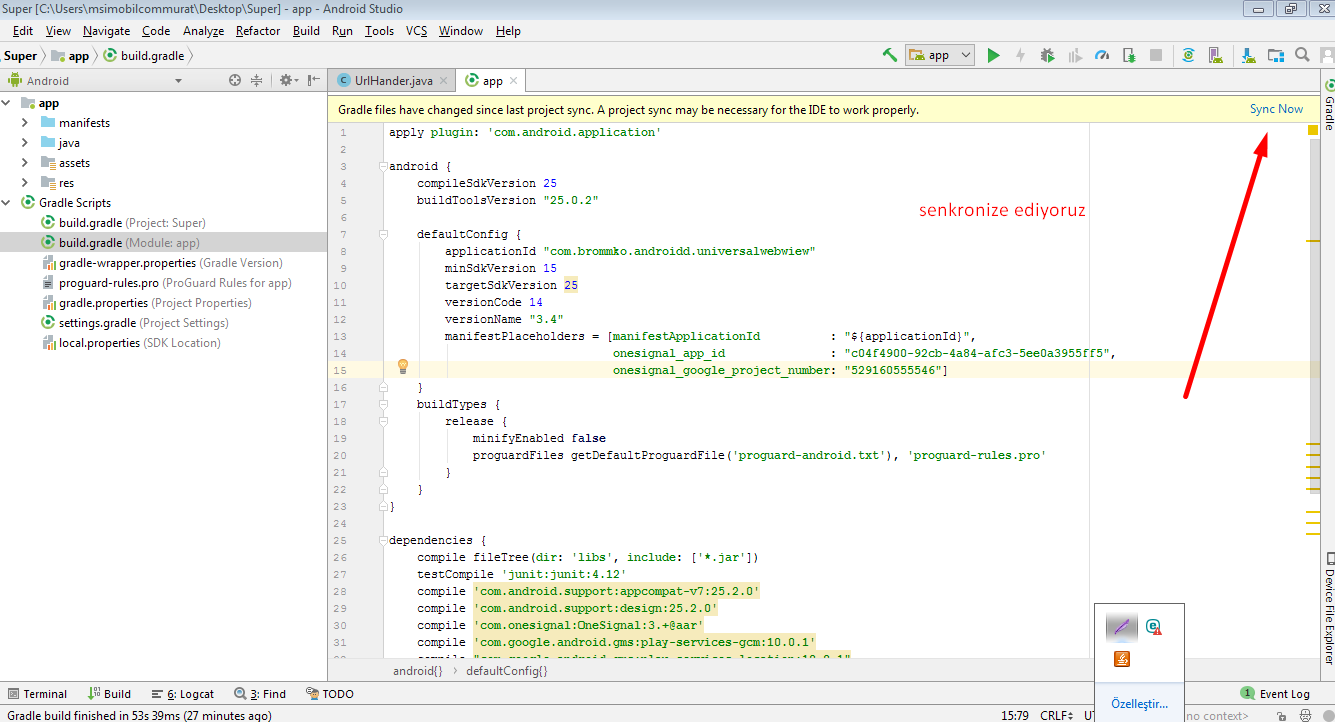The height and width of the screenshot is (722, 1335).
Task: Open the Find tool window
Action: tap(260, 693)
